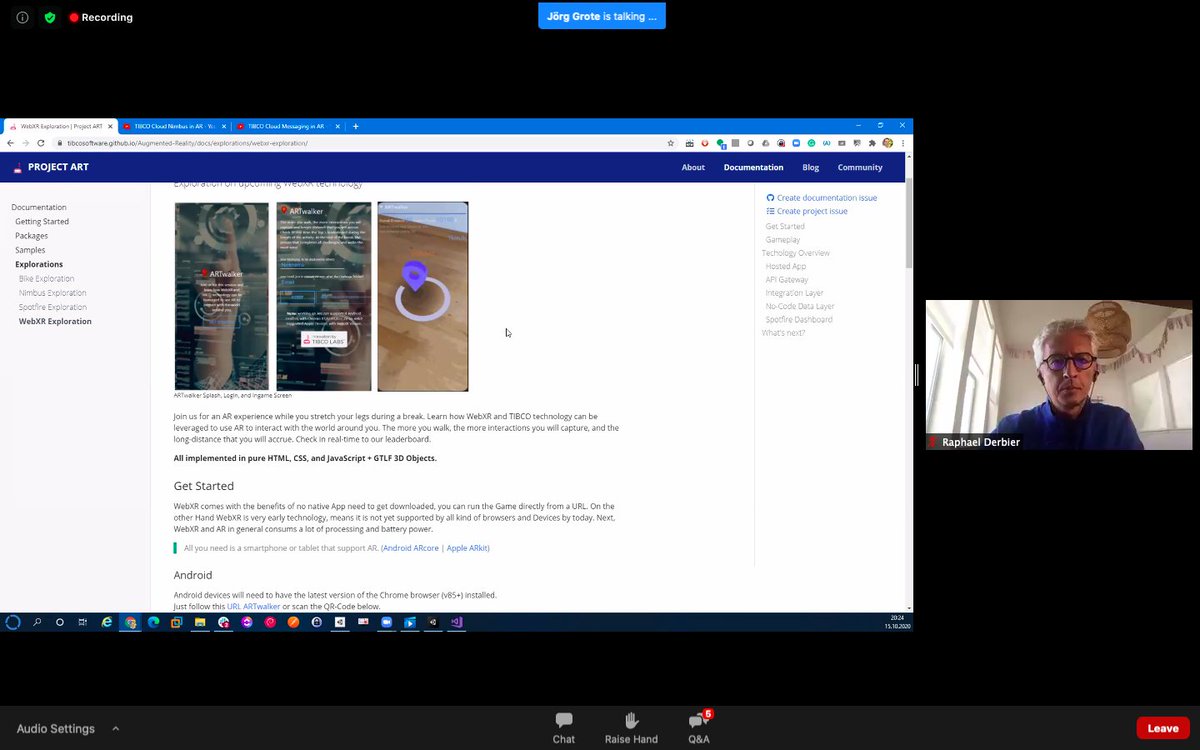
Task: Open Zoom app from taskbar
Action: pos(386,622)
